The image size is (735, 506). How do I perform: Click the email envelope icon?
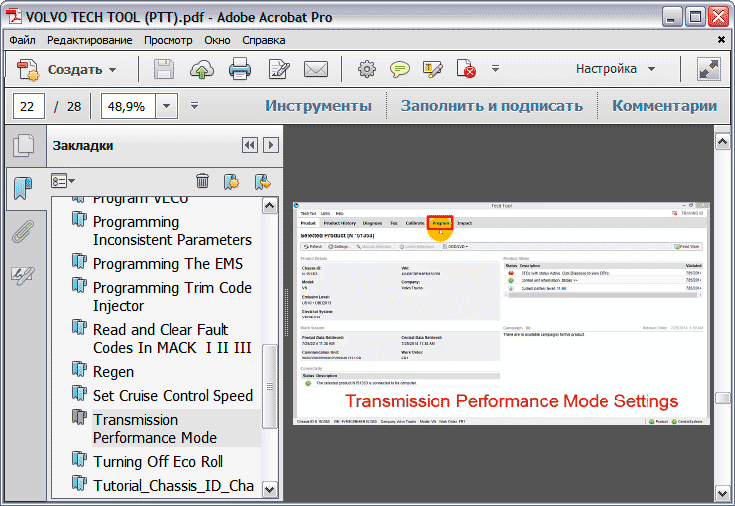coord(316,70)
